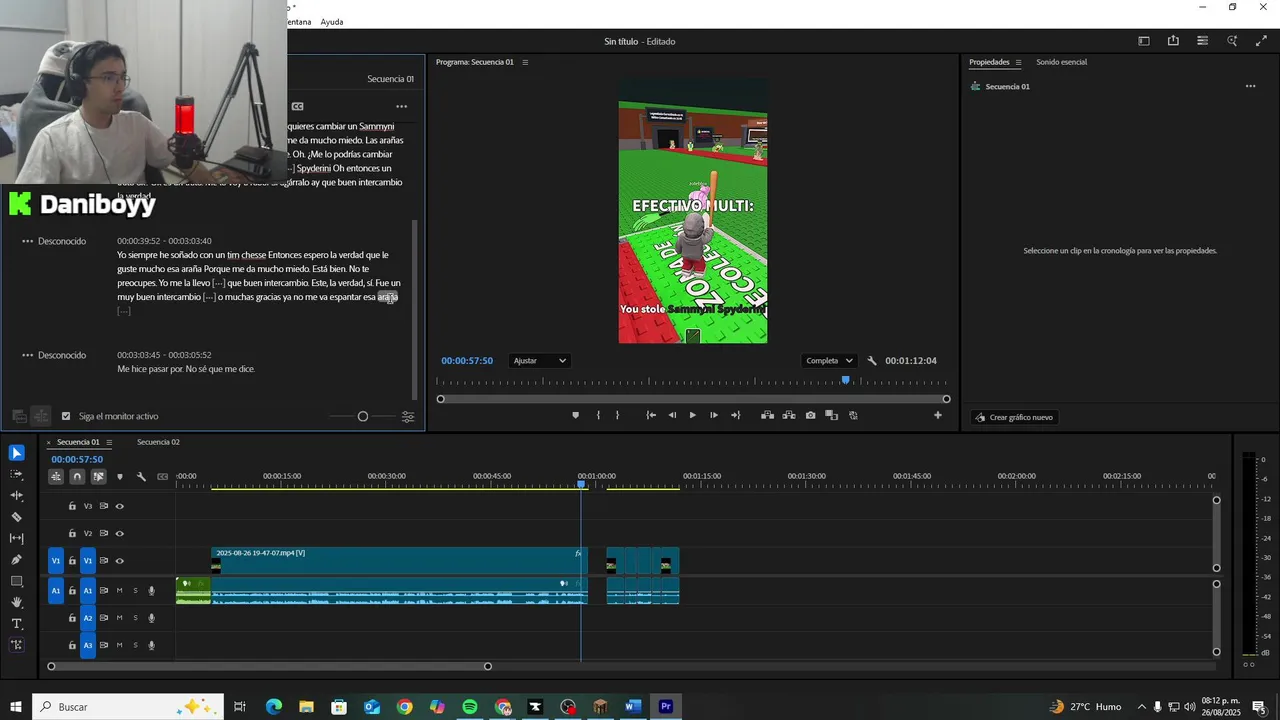
Task: Click the Comparison View button
Action: coord(831,415)
